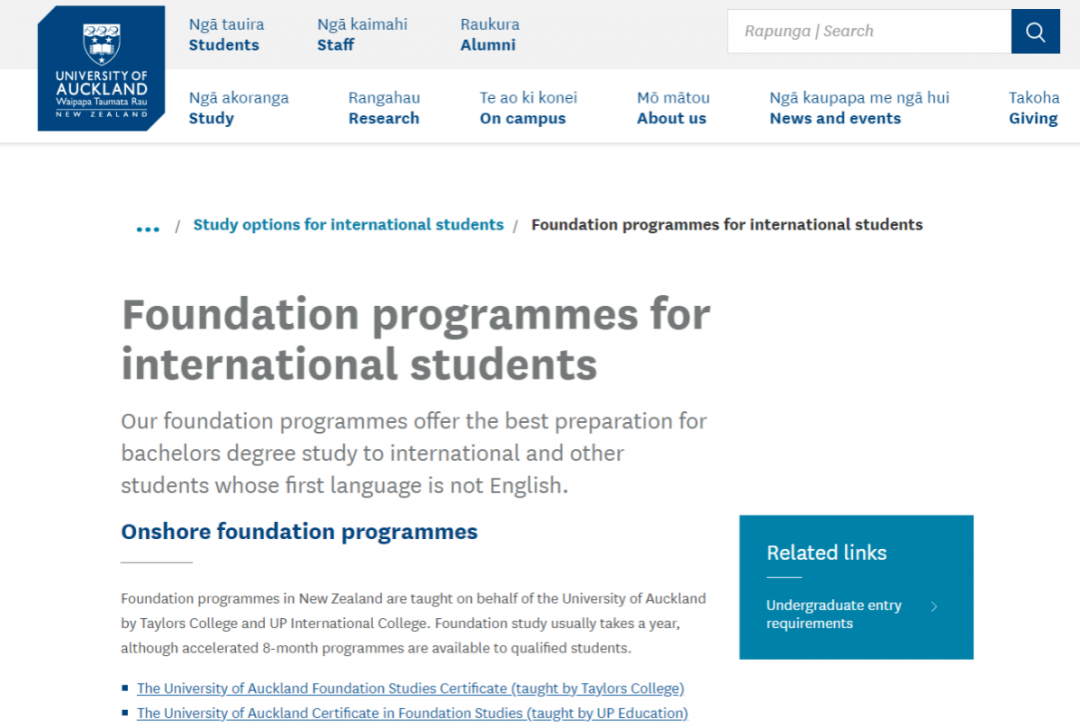
Task: Open the Study navigation menu
Action: tap(238, 108)
